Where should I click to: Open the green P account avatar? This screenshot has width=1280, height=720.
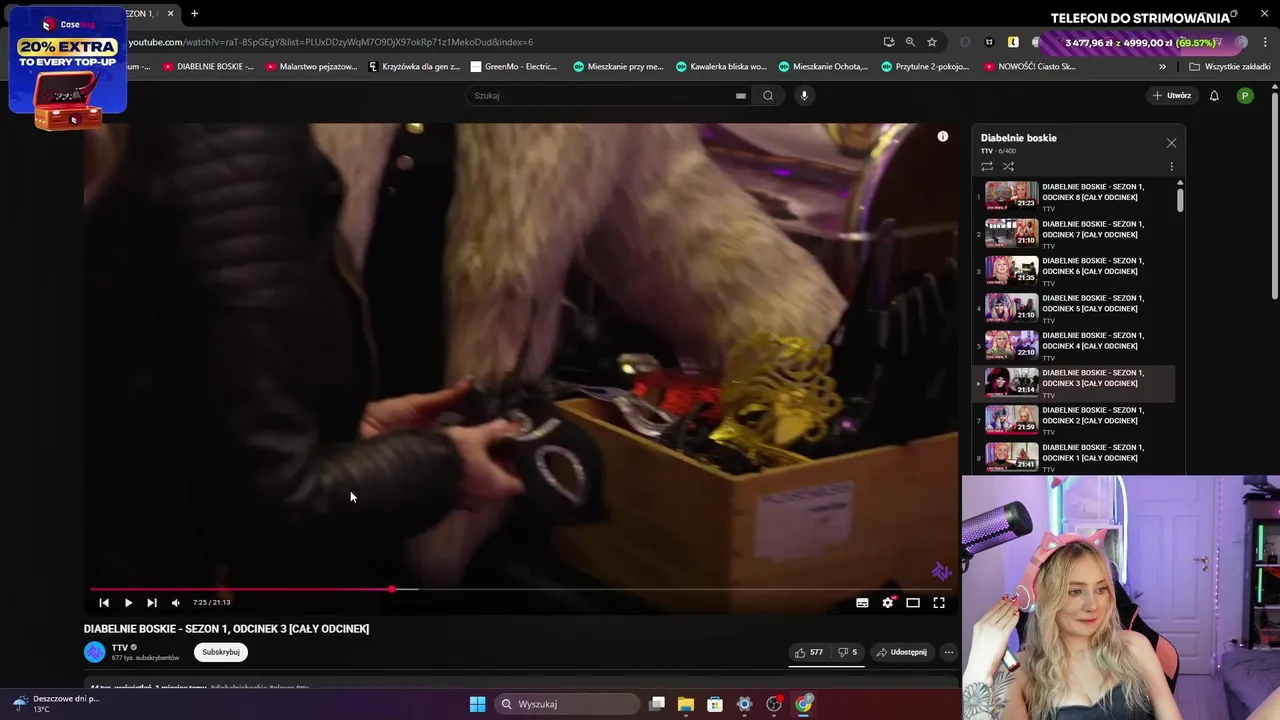pos(1245,96)
